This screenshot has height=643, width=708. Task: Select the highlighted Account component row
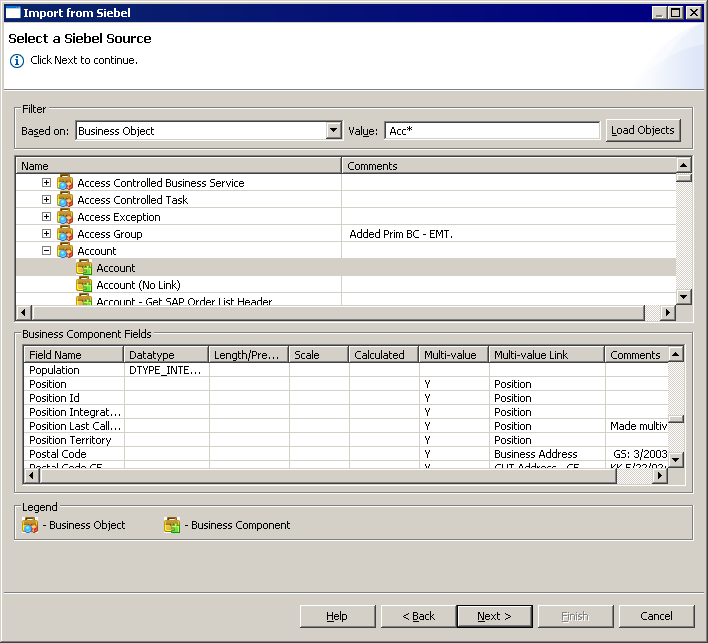[x=346, y=268]
